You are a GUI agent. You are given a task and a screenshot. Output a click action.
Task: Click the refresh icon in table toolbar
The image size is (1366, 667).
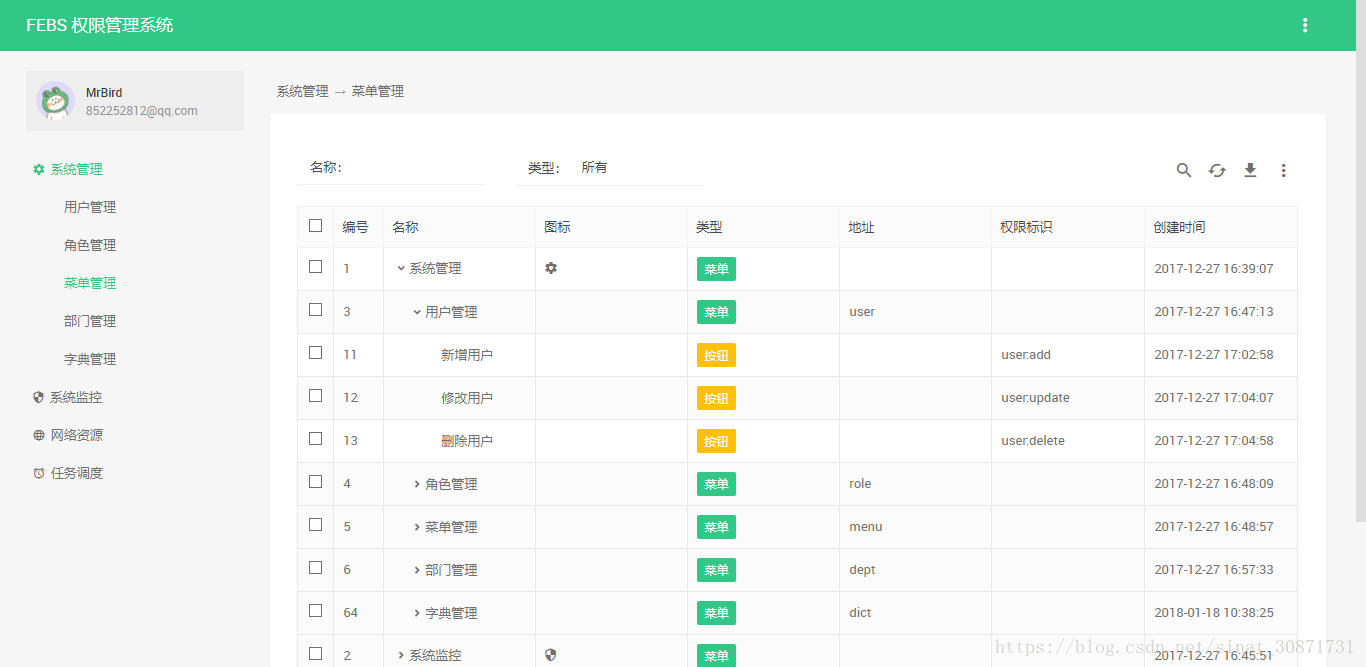point(1217,170)
